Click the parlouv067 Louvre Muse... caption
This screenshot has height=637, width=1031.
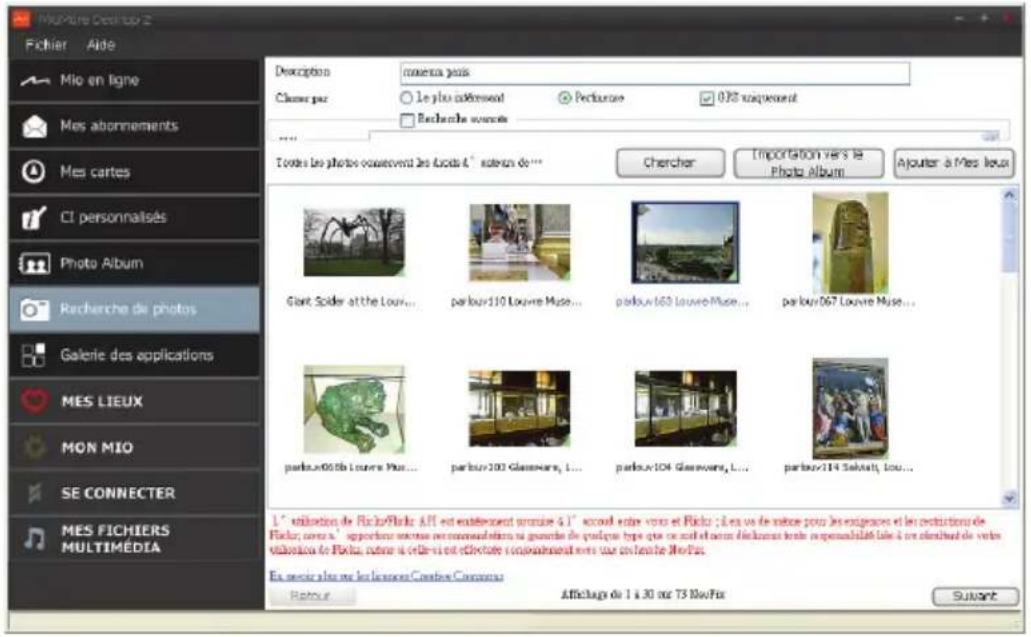(x=848, y=302)
